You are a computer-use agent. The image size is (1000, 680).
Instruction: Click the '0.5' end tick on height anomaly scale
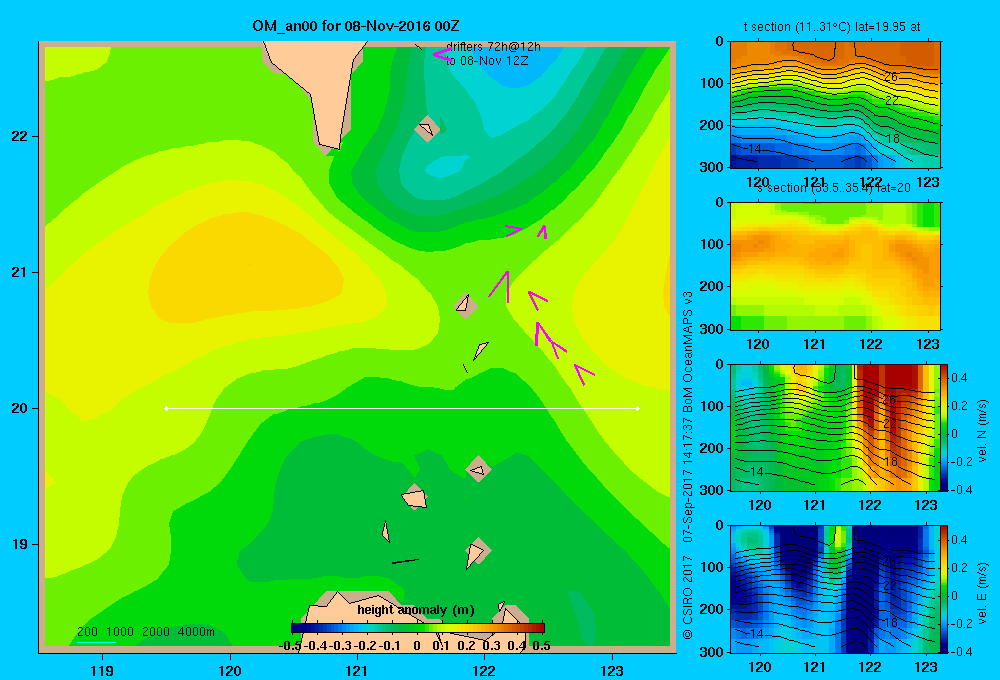coord(541,646)
